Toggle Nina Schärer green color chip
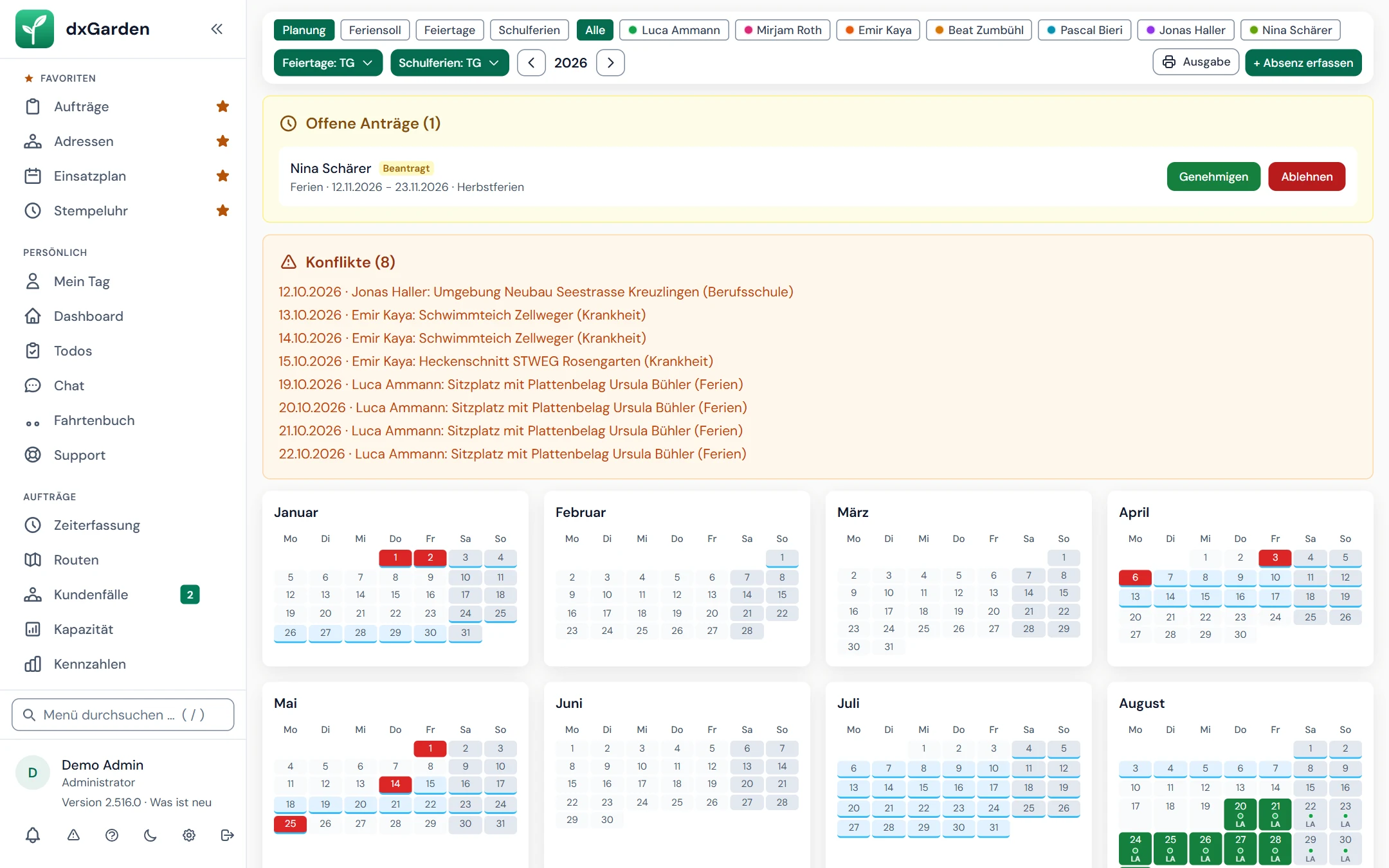The image size is (1389, 868). pos(1291,30)
